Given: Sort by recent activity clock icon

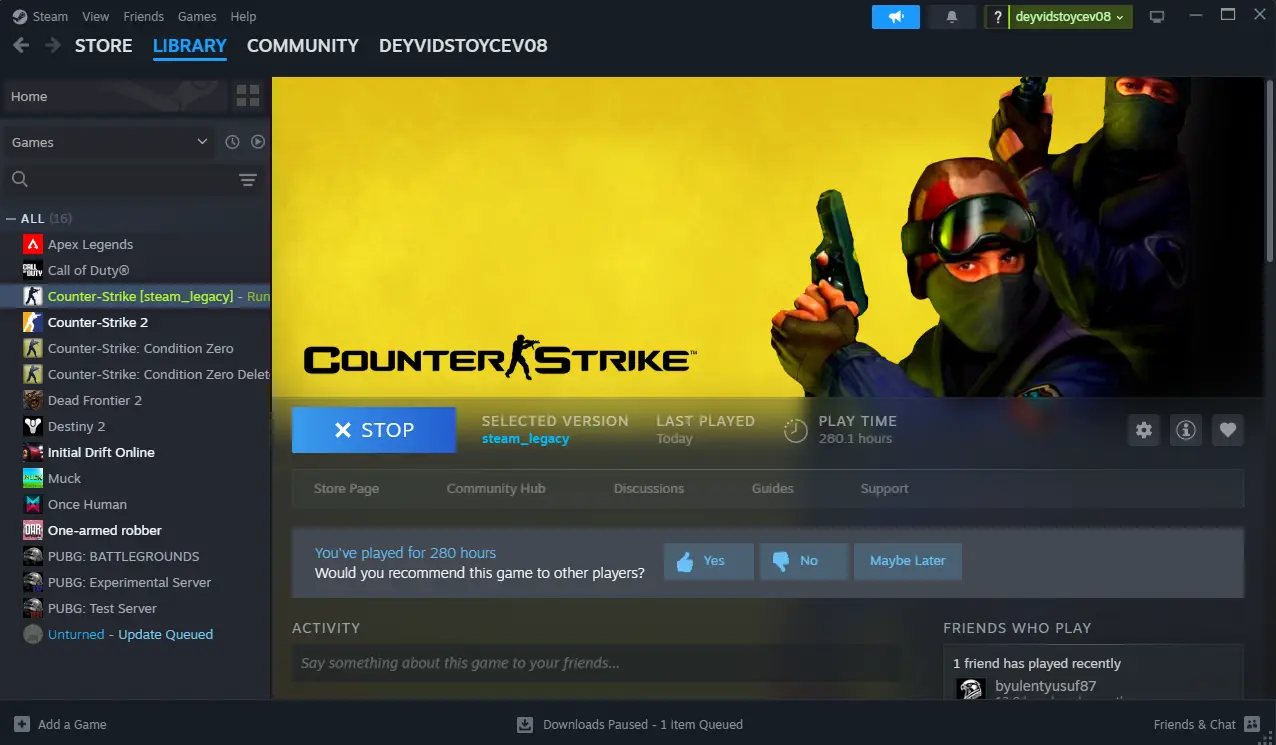Looking at the screenshot, I should [x=232, y=142].
